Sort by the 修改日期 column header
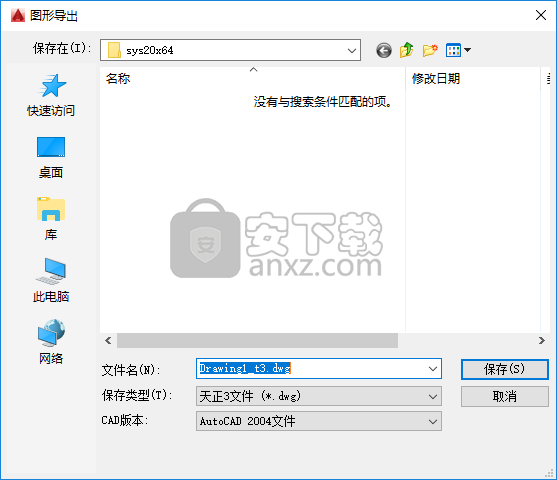The height and width of the screenshot is (480, 557). pyautogui.click(x=473, y=79)
